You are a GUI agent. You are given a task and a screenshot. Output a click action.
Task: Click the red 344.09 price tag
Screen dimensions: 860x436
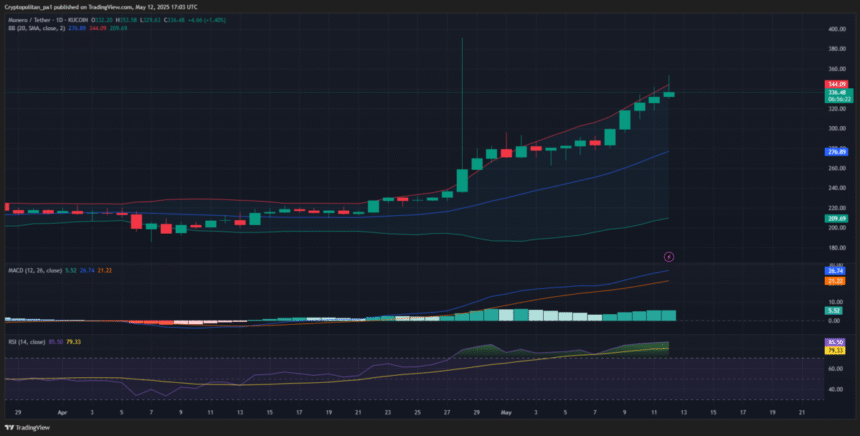pyautogui.click(x=836, y=84)
